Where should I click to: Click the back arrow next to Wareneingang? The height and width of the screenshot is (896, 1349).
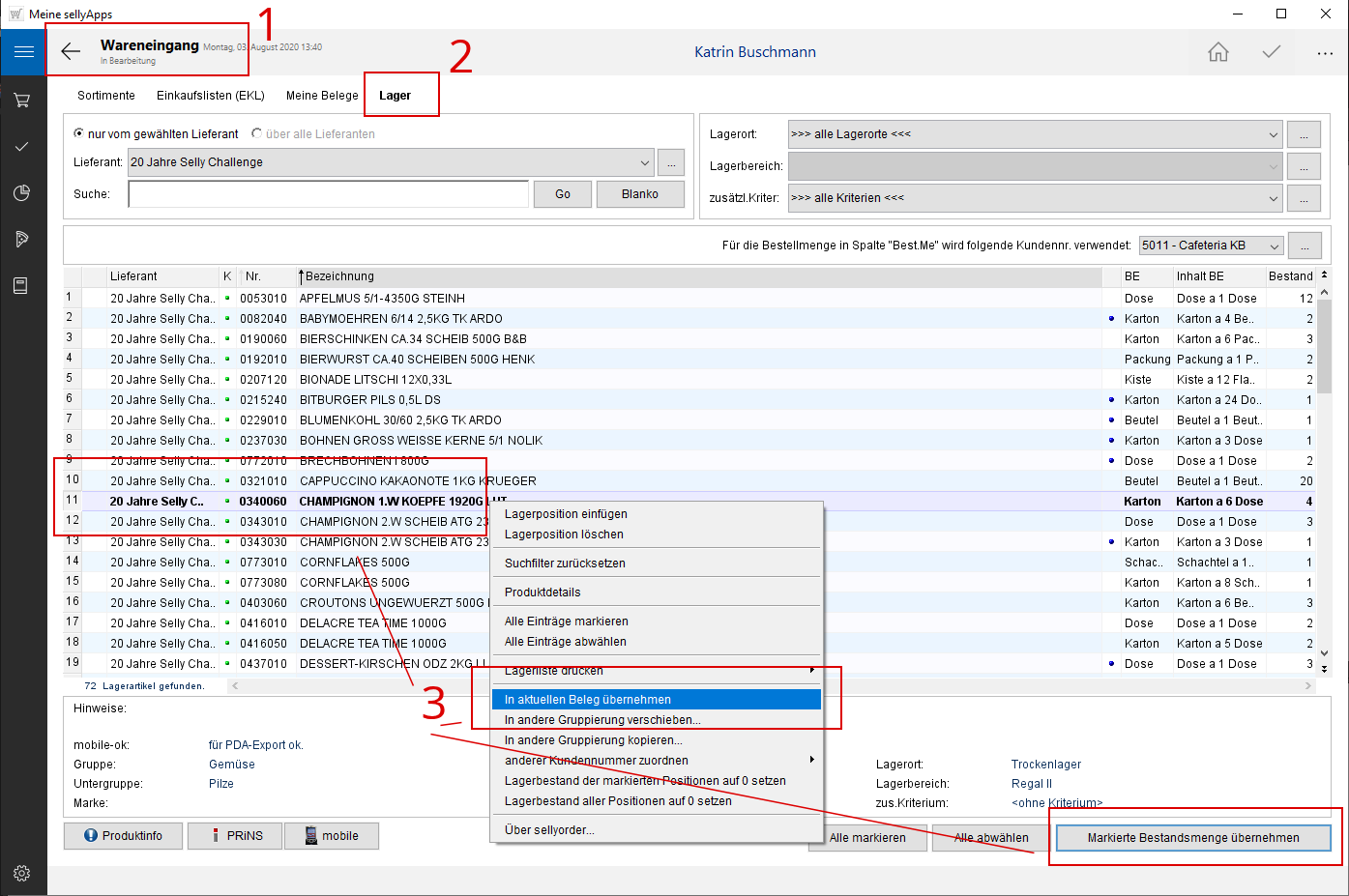click(71, 52)
